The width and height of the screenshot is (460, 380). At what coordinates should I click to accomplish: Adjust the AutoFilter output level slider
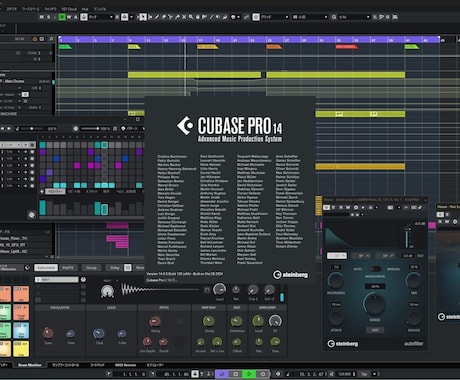coord(407,237)
